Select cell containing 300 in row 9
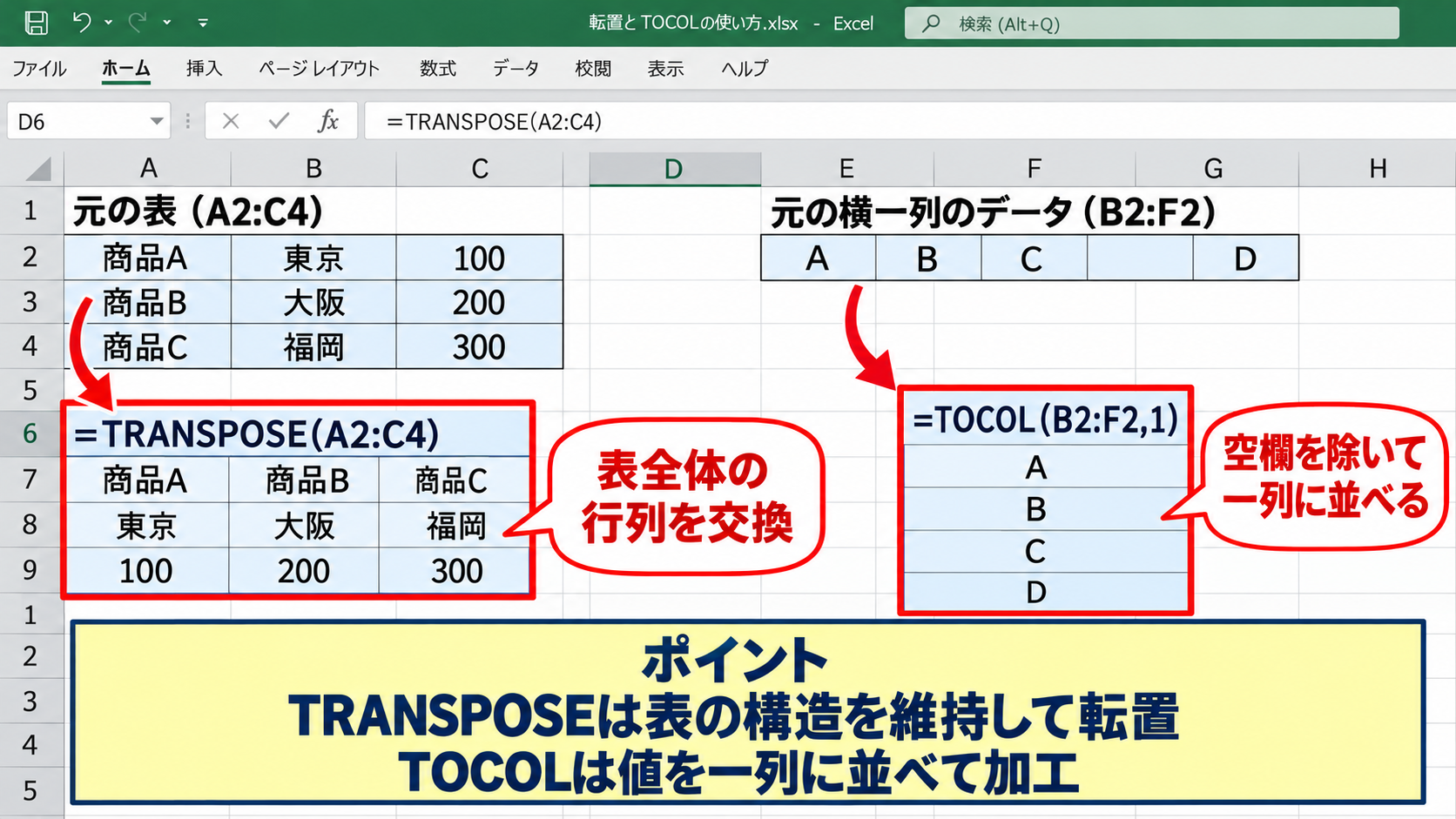Viewport: 1456px width, 819px height. point(455,571)
